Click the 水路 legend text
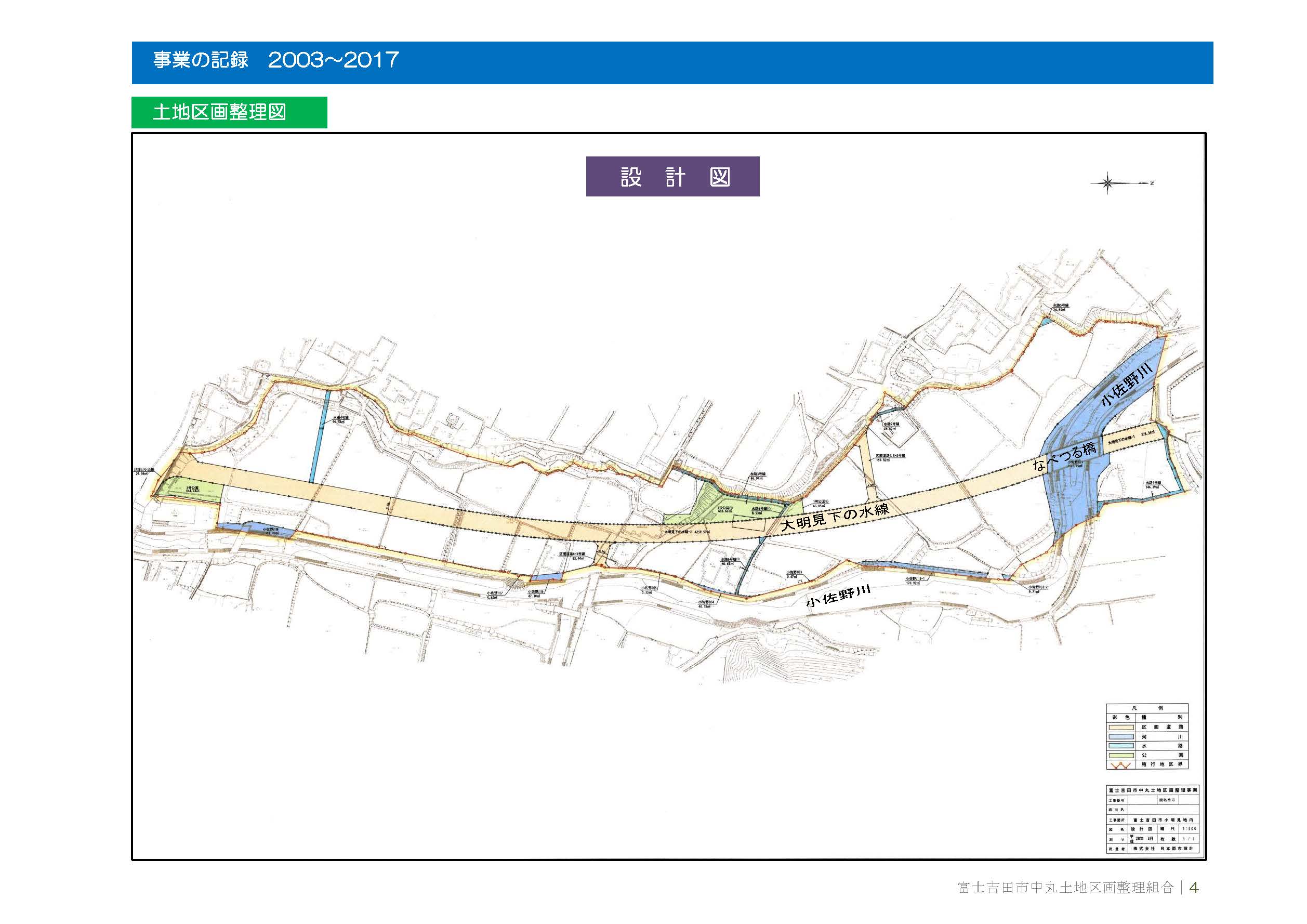 1163,746
